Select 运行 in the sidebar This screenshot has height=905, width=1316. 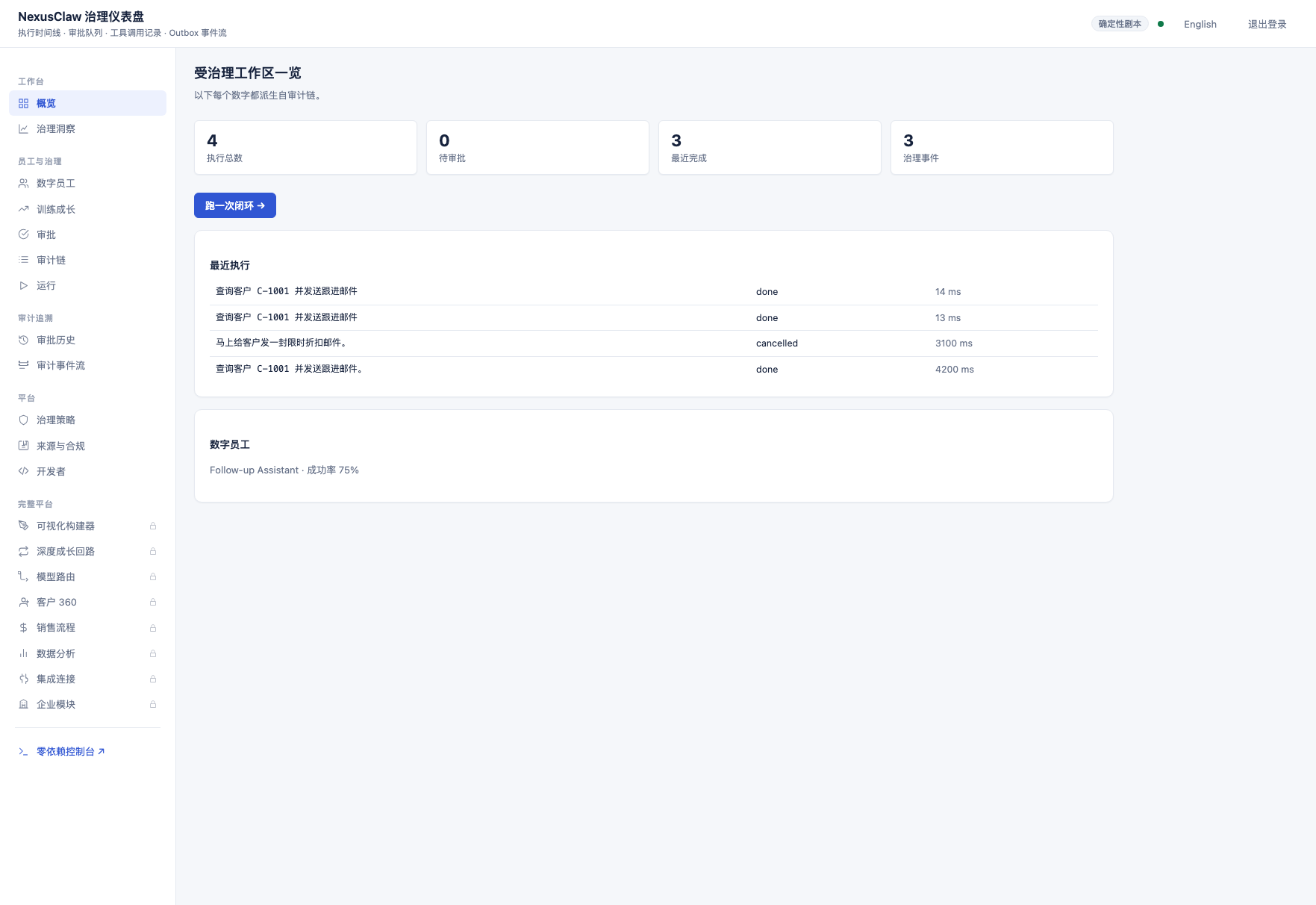[87, 285]
